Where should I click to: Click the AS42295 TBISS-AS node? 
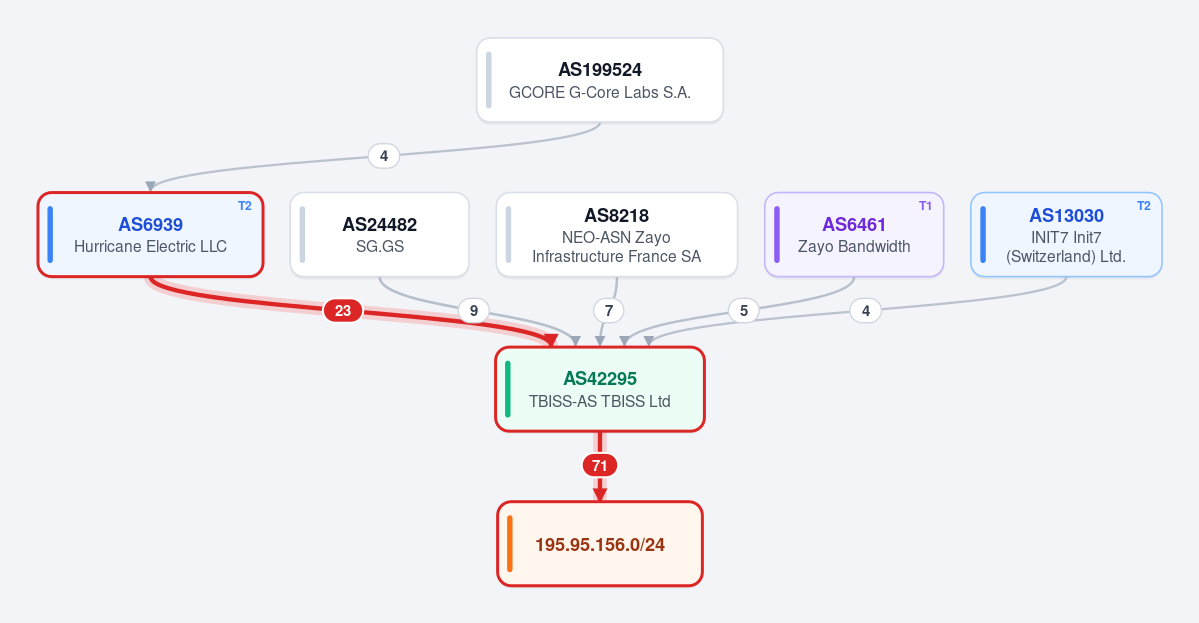coord(600,389)
